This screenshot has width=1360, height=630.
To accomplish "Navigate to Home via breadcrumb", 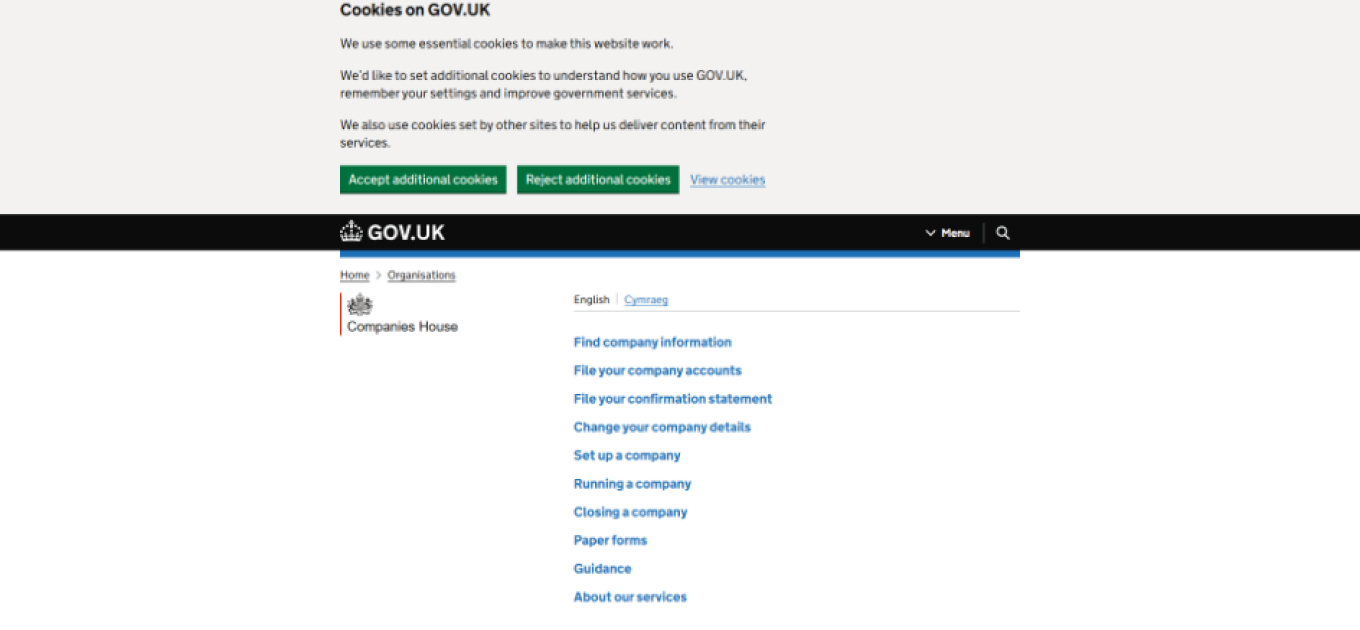I will pos(354,275).
